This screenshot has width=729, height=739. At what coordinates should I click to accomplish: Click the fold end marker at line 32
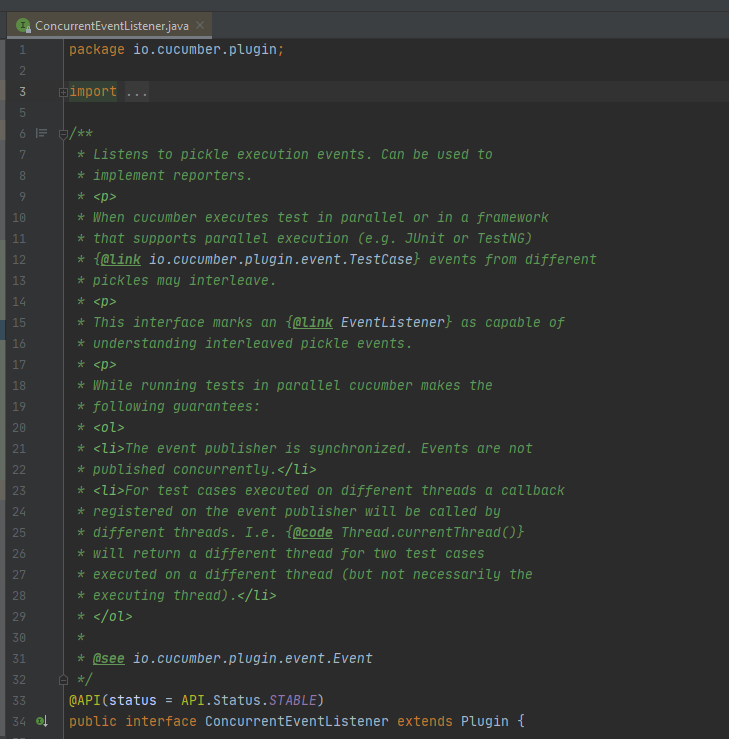pyautogui.click(x=63, y=680)
